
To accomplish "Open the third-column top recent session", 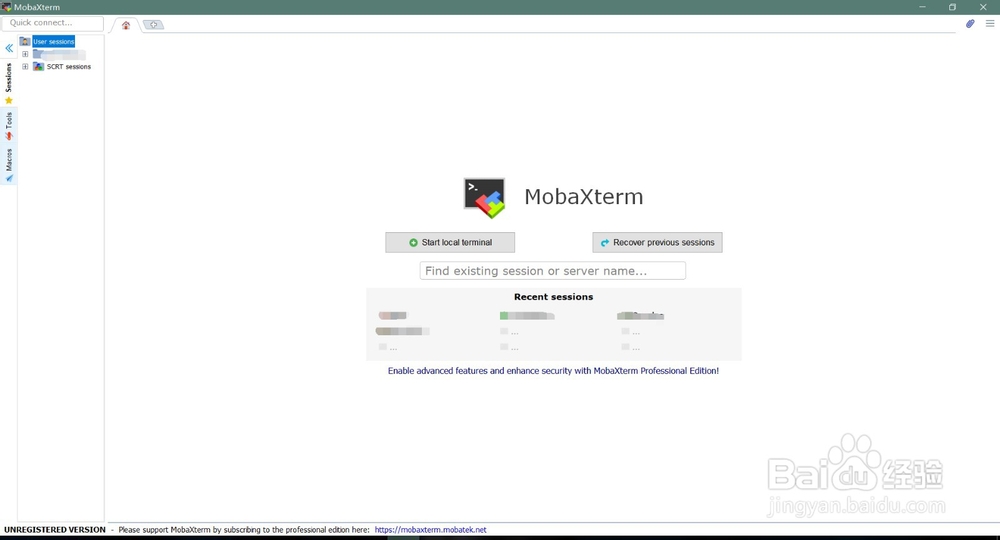I will tap(640, 316).
